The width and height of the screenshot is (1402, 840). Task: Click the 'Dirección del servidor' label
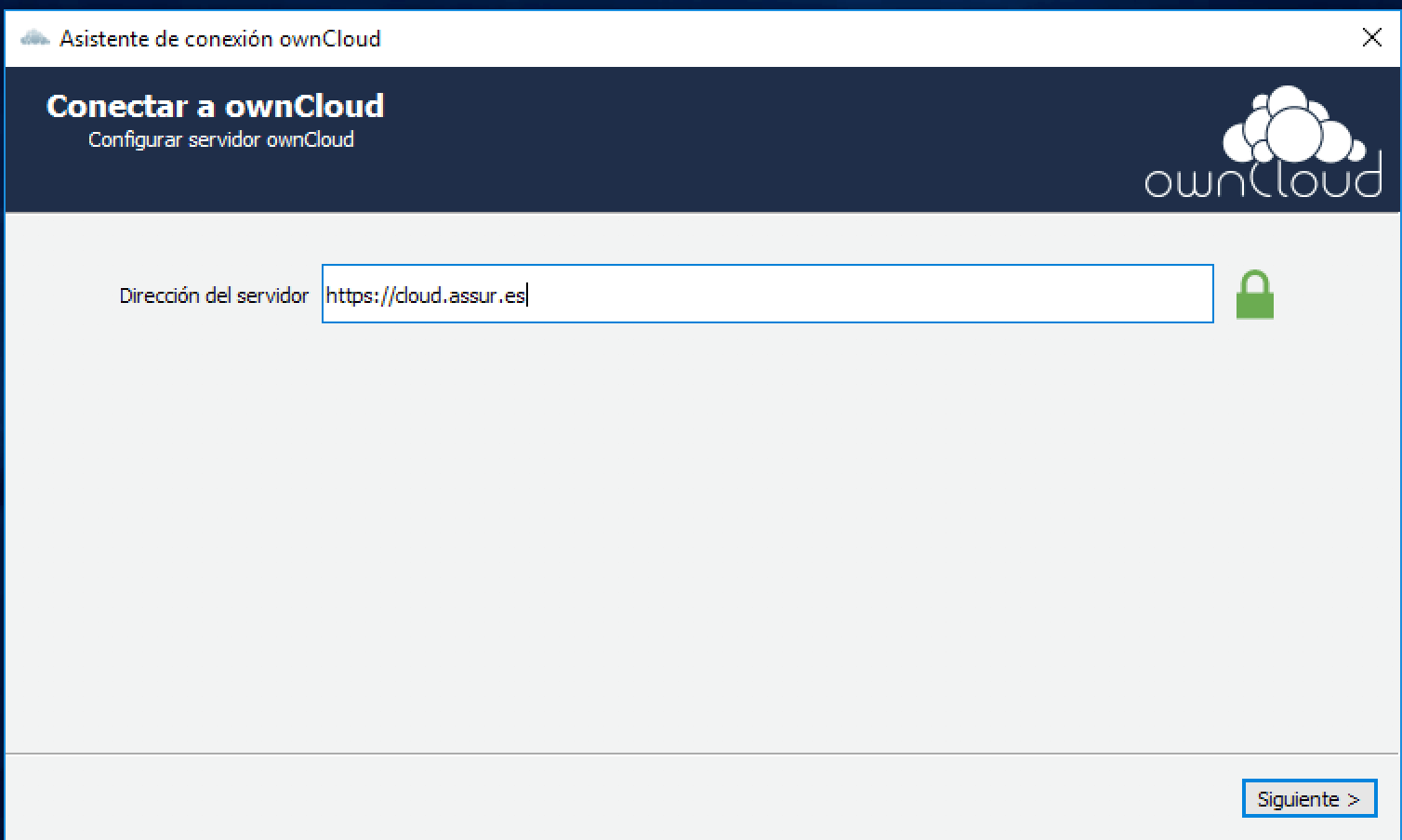point(214,295)
